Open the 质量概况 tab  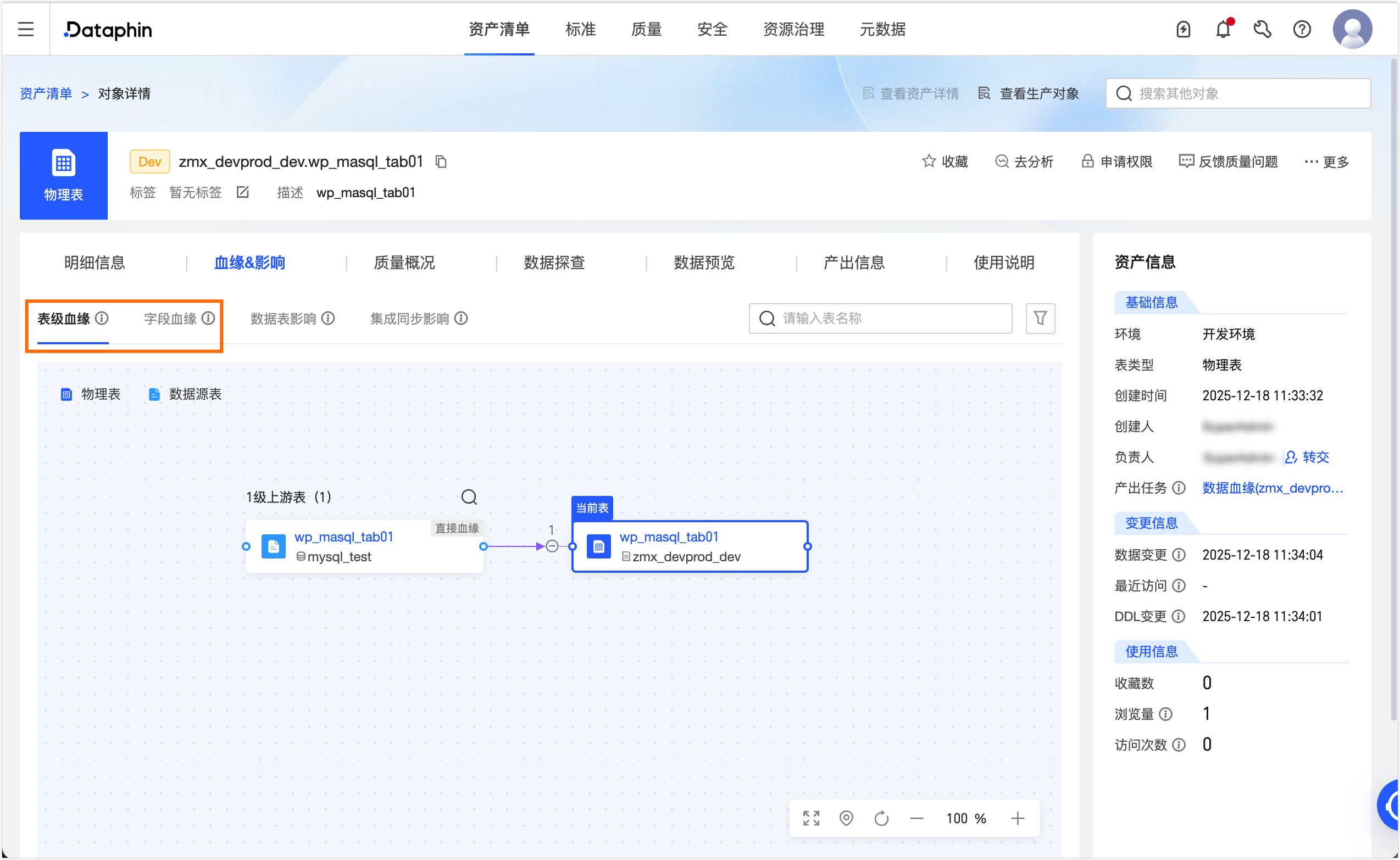tap(404, 263)
